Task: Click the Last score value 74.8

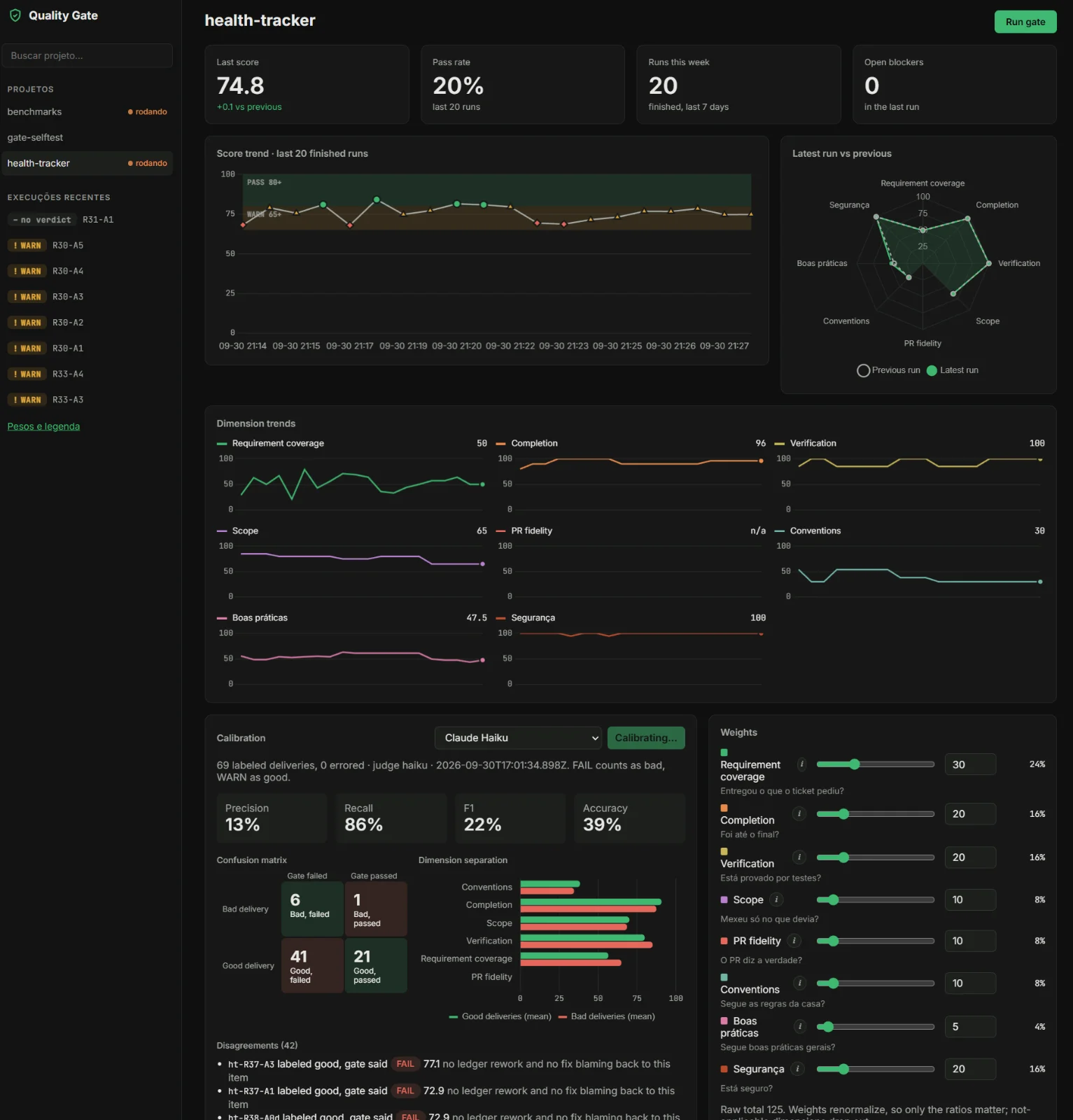Action: [x=241, y=85]
